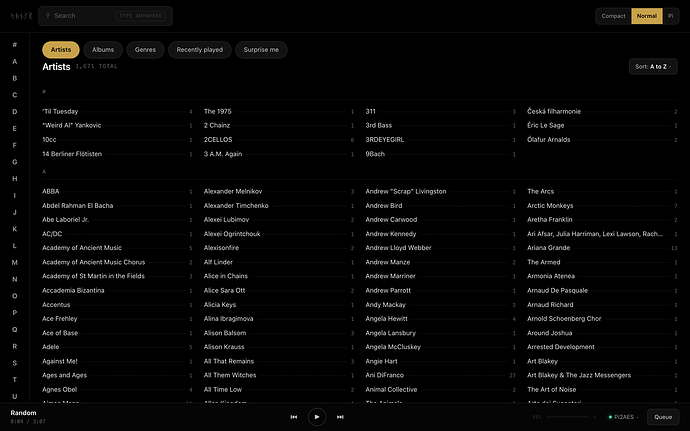690x431 pixels.
Task: Jump to letter G in alphabet index
Action: pos(15,162)
